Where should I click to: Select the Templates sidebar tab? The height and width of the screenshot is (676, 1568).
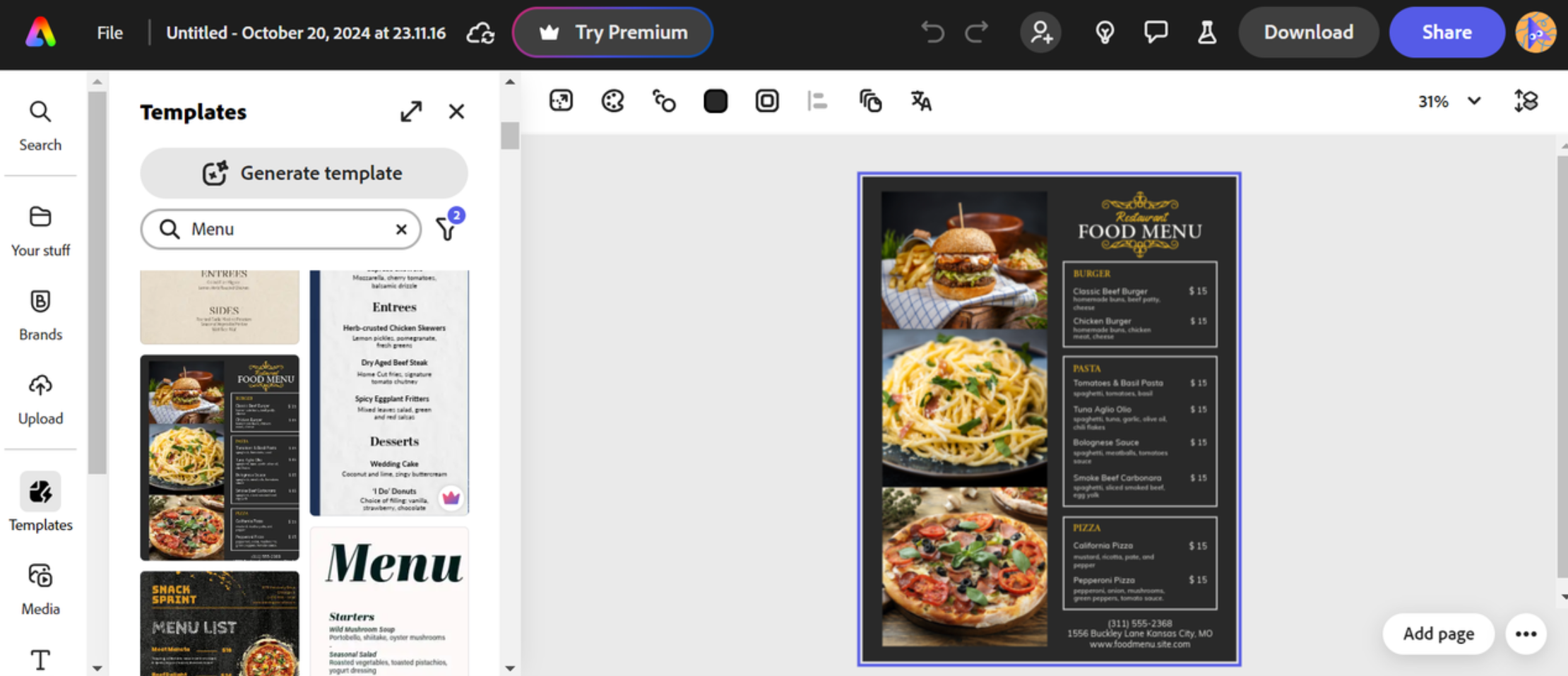pos(40,502)
